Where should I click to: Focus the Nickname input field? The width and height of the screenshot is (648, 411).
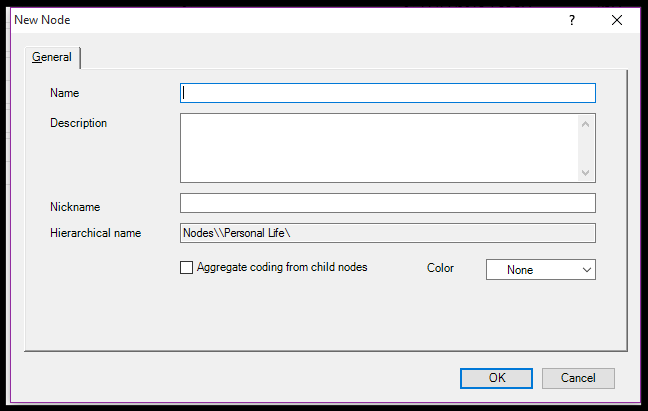[387, 203]
